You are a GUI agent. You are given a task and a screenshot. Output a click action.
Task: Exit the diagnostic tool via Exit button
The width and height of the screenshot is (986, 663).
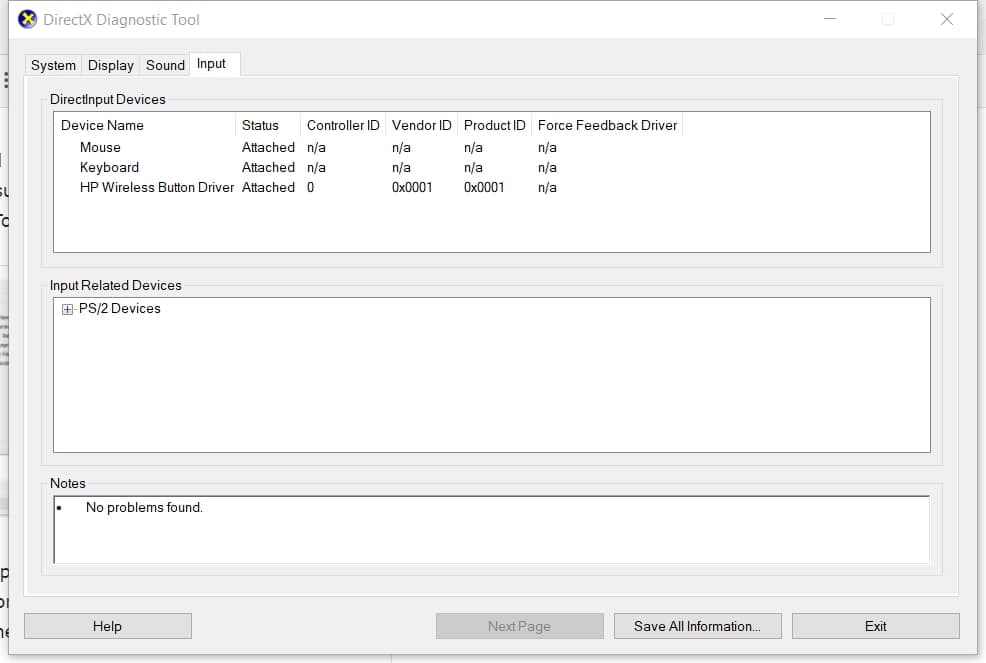pyautogui.click(x=875, y=626)
